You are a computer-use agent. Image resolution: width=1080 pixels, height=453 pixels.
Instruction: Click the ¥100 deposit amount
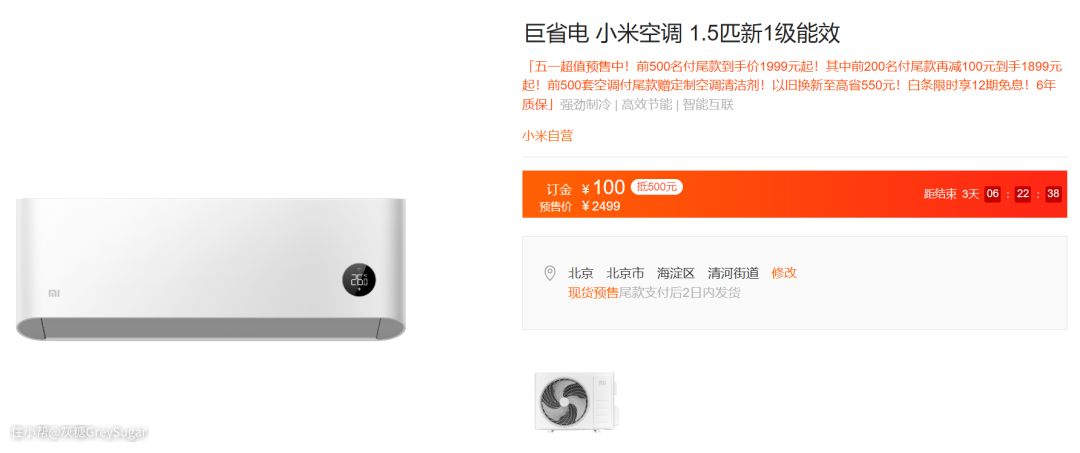click(603, 187)
